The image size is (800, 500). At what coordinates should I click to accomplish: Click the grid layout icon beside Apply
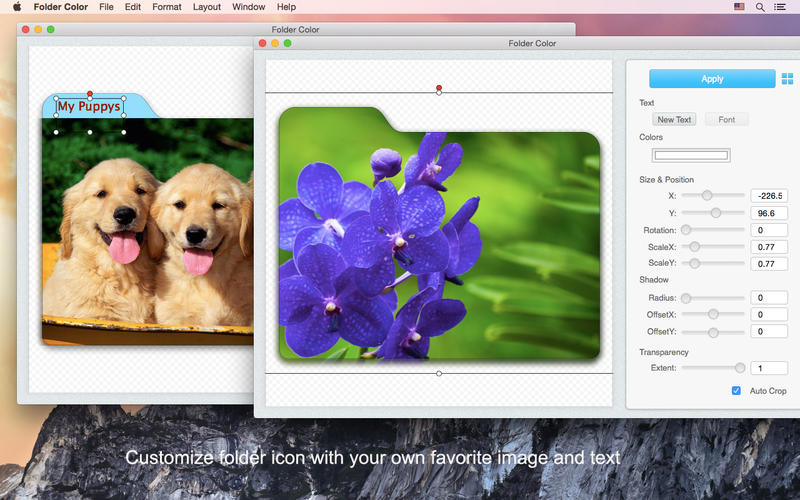tap(787, 79)
